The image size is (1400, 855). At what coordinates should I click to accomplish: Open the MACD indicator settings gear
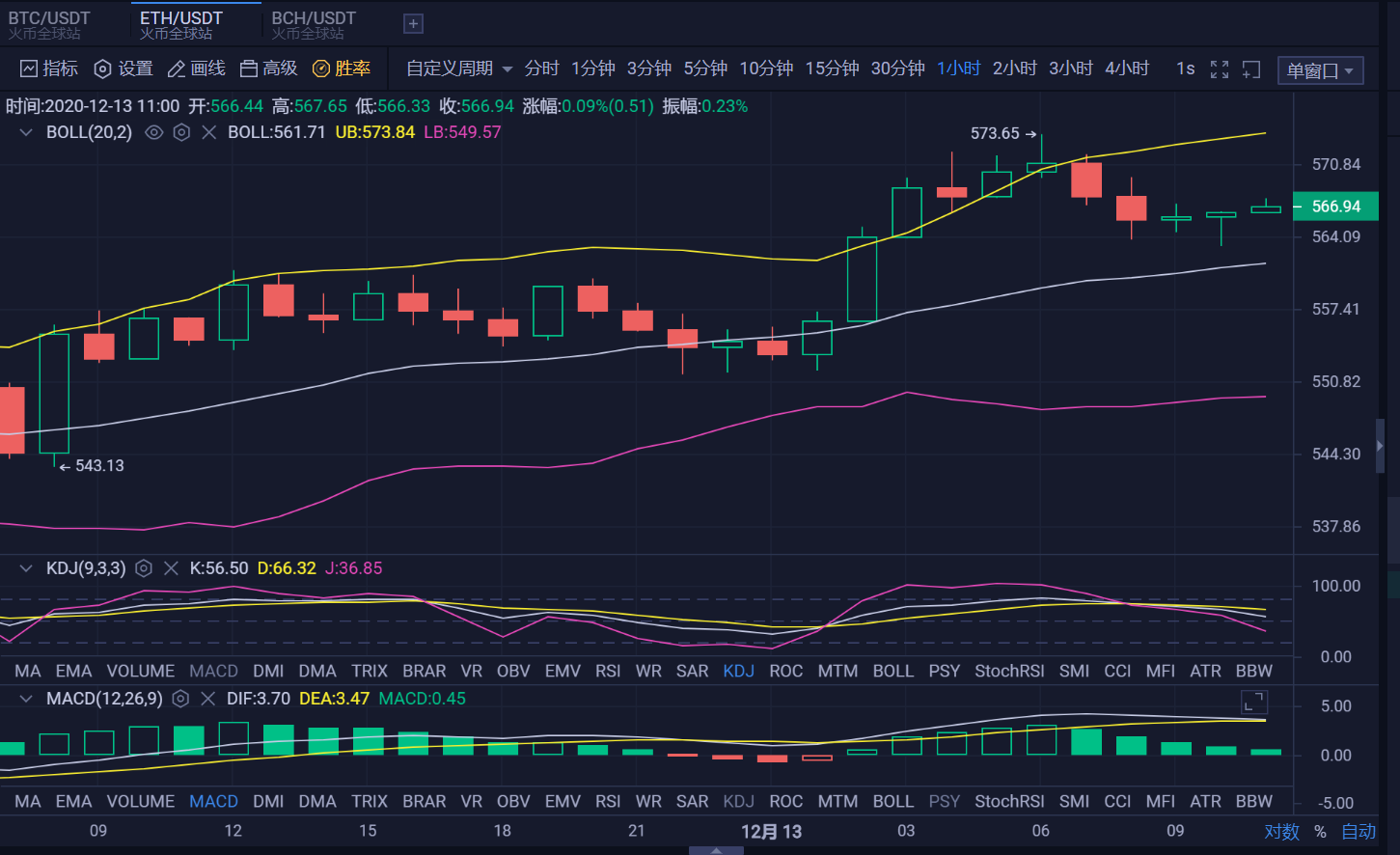[180, 699]
